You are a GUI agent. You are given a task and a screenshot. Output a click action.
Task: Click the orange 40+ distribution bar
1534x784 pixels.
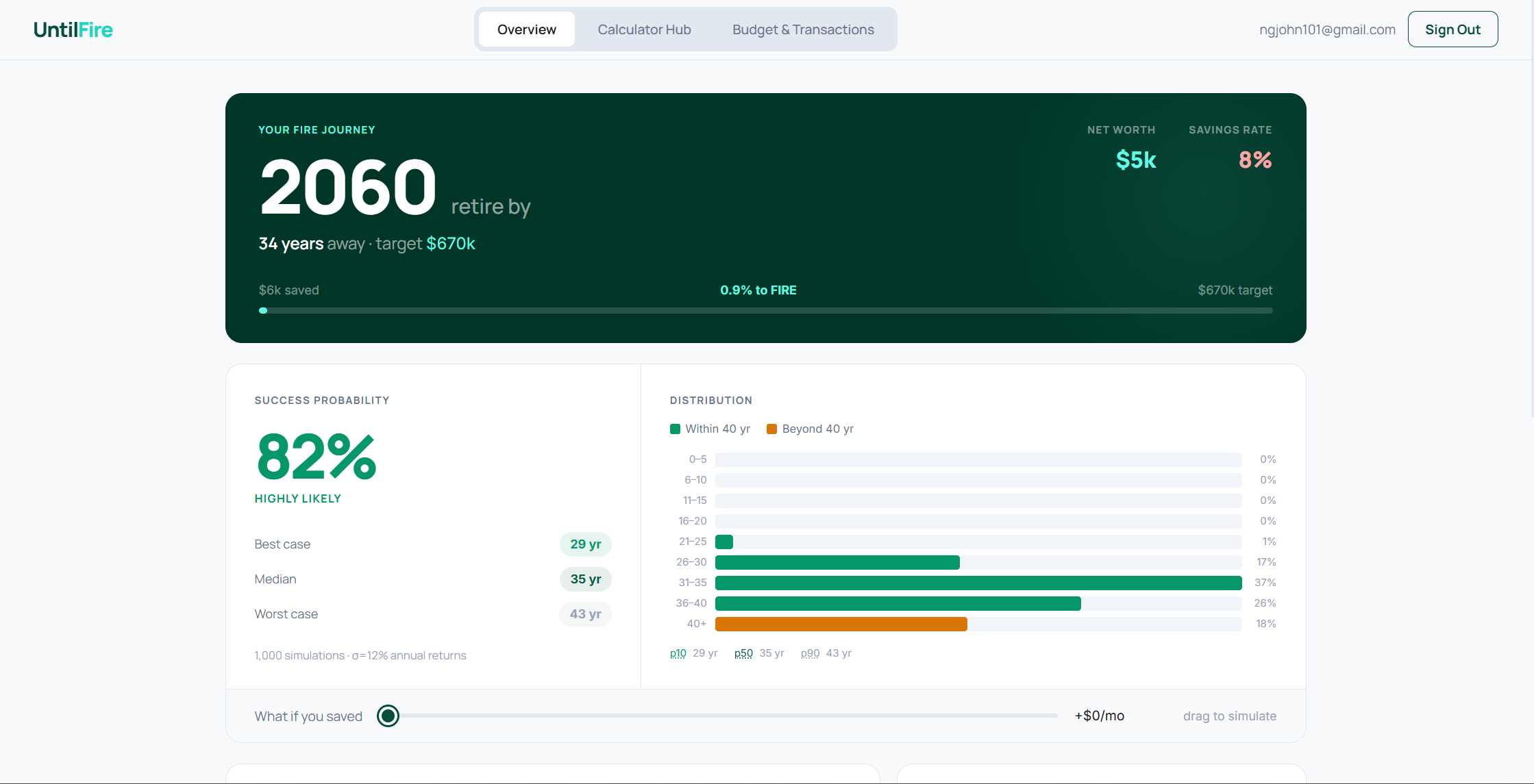(841, 624)
